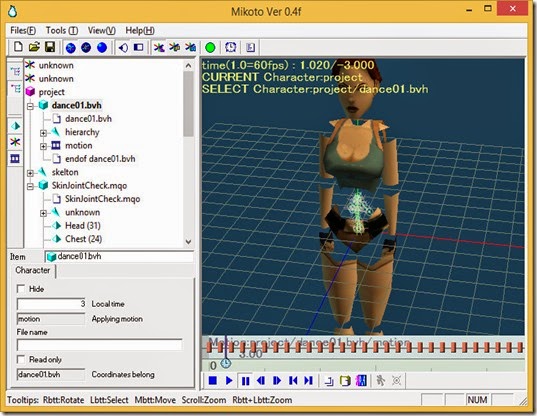Open the Files menu

23,30
